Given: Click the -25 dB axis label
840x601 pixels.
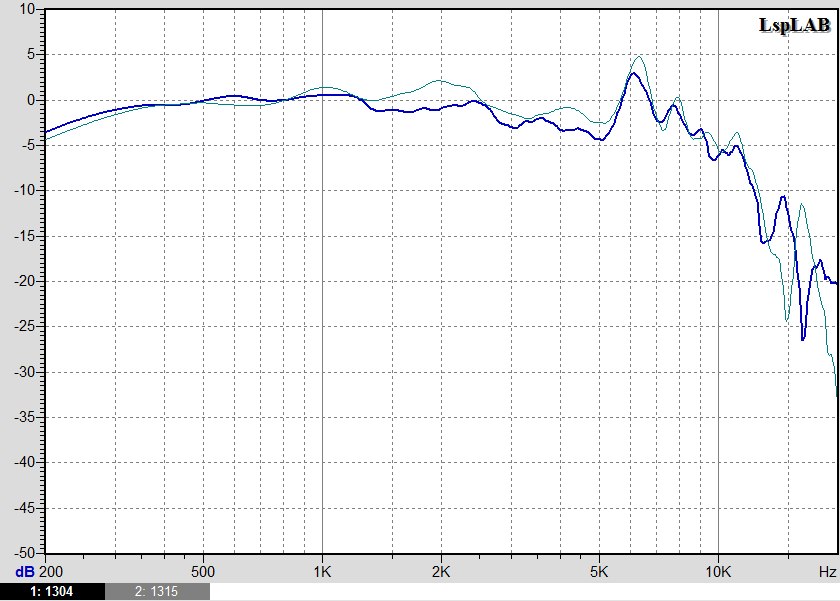Looking at the screenshot, I should pos(25,326).
